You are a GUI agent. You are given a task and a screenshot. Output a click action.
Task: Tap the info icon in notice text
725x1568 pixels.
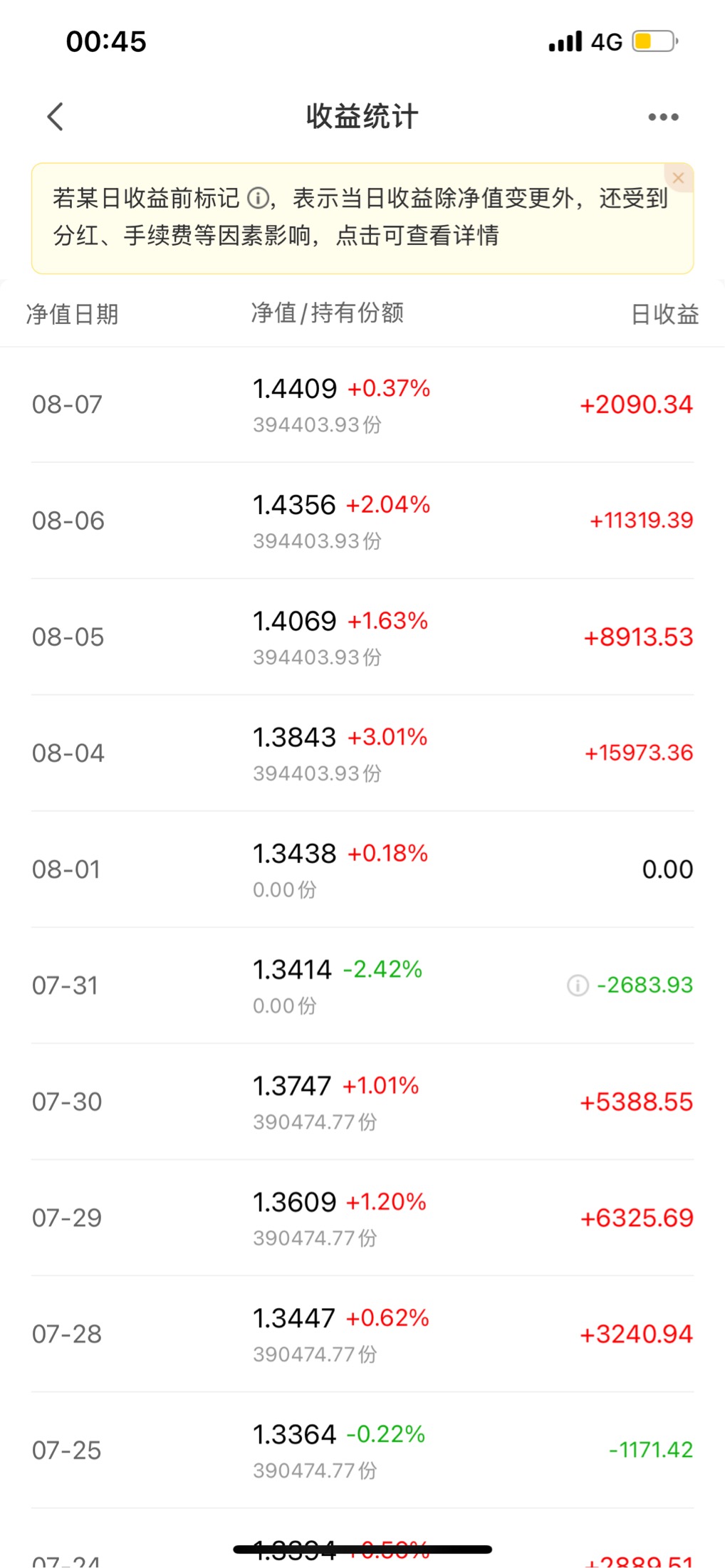pos(257,198)
